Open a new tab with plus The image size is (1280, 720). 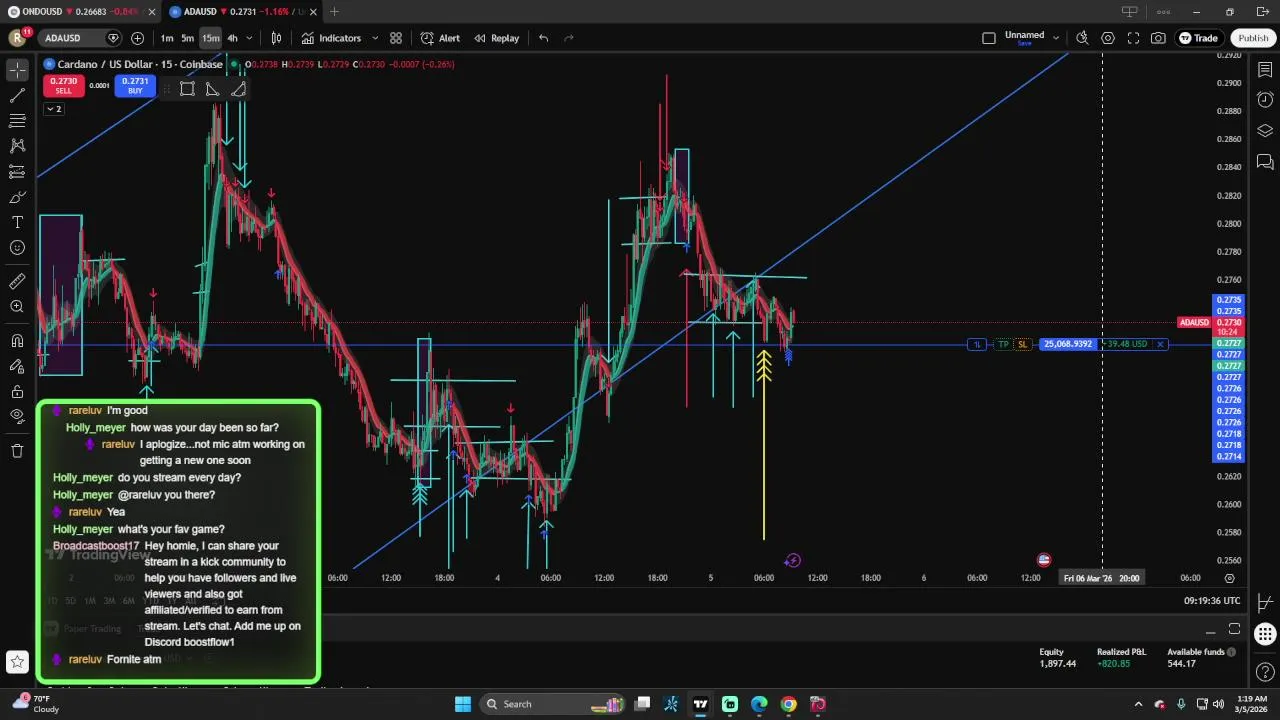[x=334, y=11]
